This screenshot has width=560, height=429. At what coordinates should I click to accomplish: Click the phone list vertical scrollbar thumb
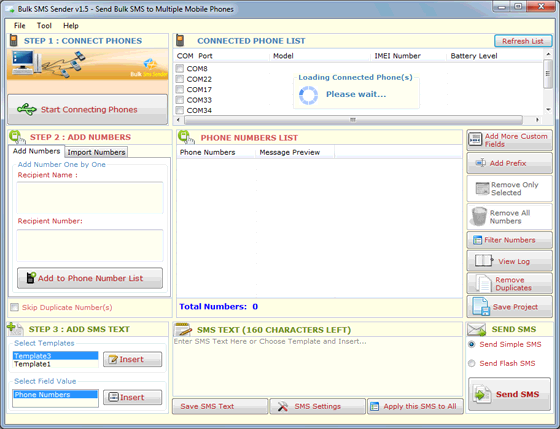[x=548, y=74]
